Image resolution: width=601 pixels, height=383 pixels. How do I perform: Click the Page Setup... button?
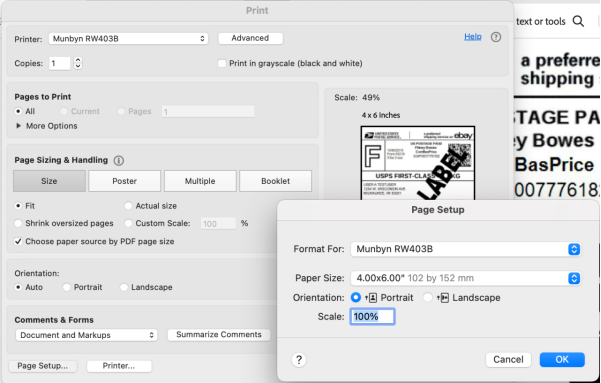[x=43, y=366]
